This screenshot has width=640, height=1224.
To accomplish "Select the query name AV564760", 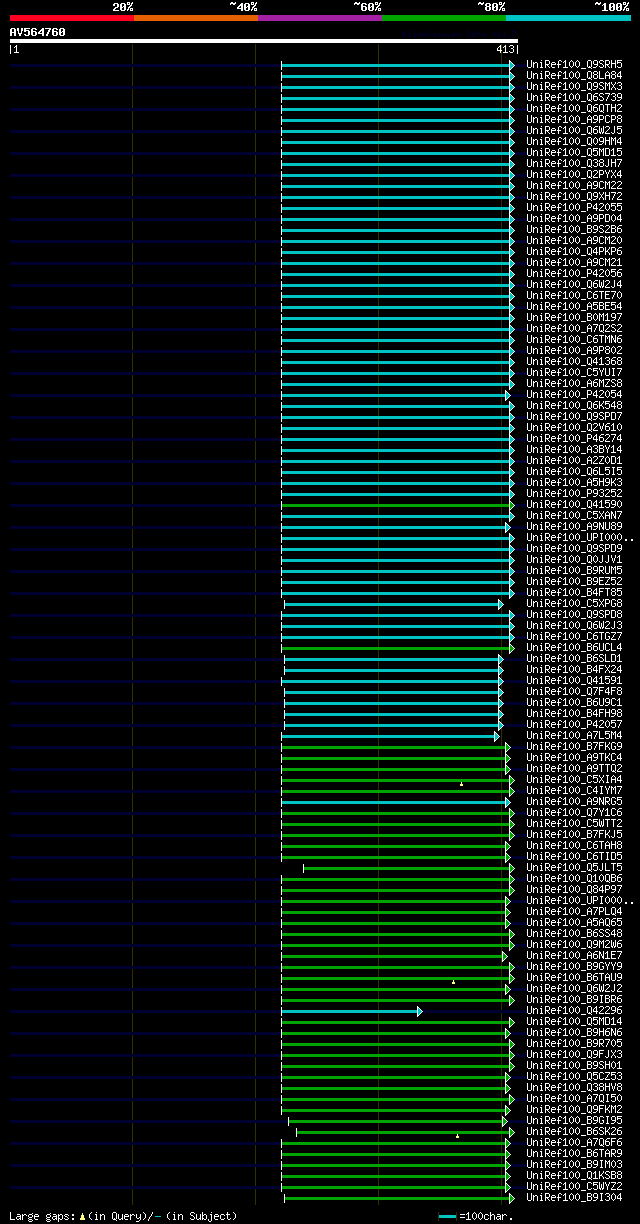I will [x=38, y=32].
